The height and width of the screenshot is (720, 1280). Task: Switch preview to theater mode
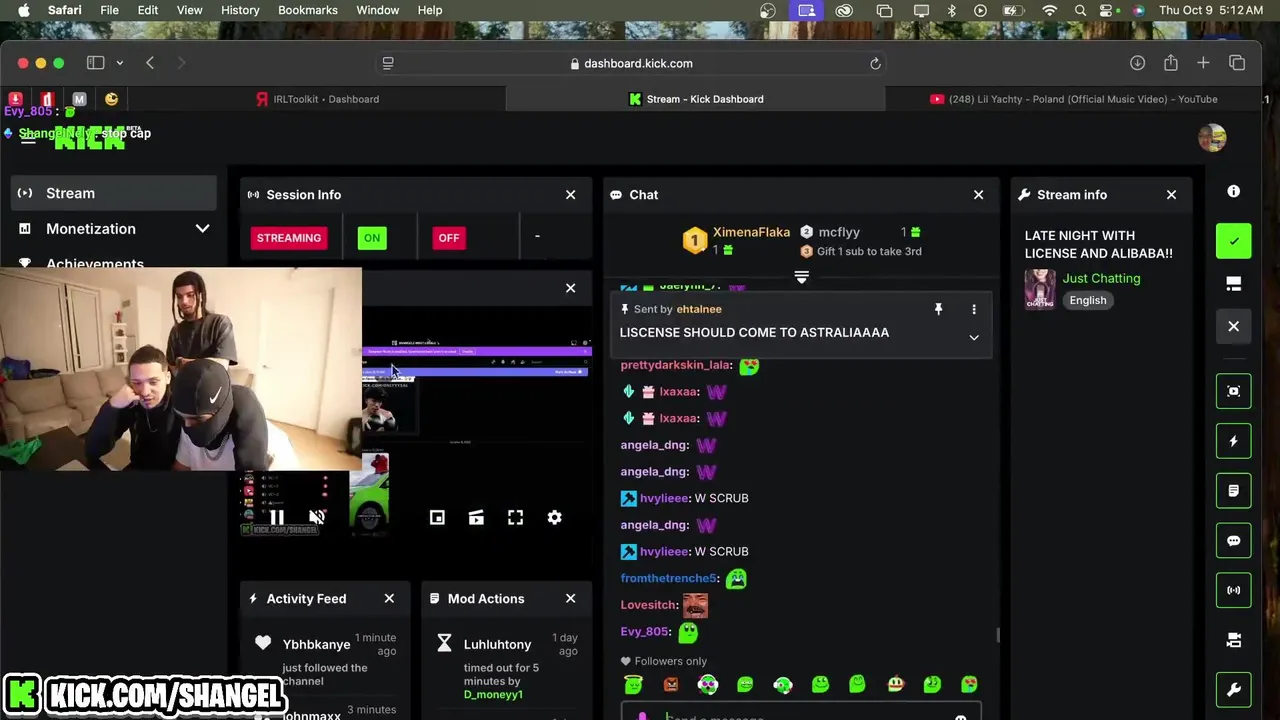(x=476, y=517)
